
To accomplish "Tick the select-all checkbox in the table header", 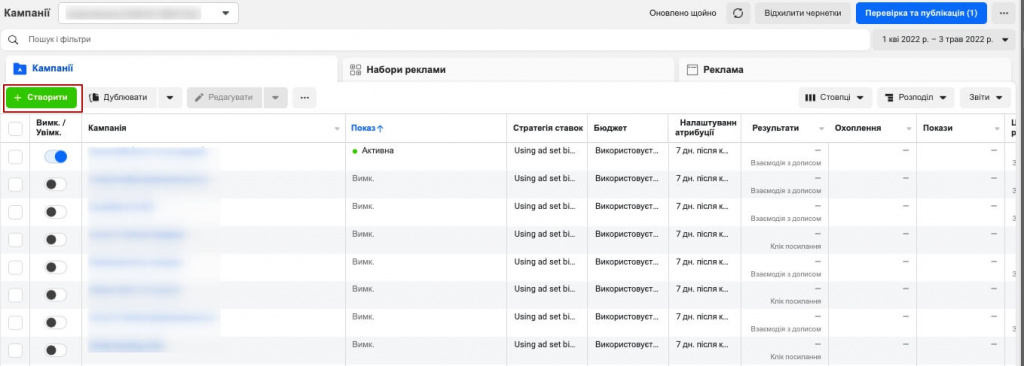I will click(15, 129).
